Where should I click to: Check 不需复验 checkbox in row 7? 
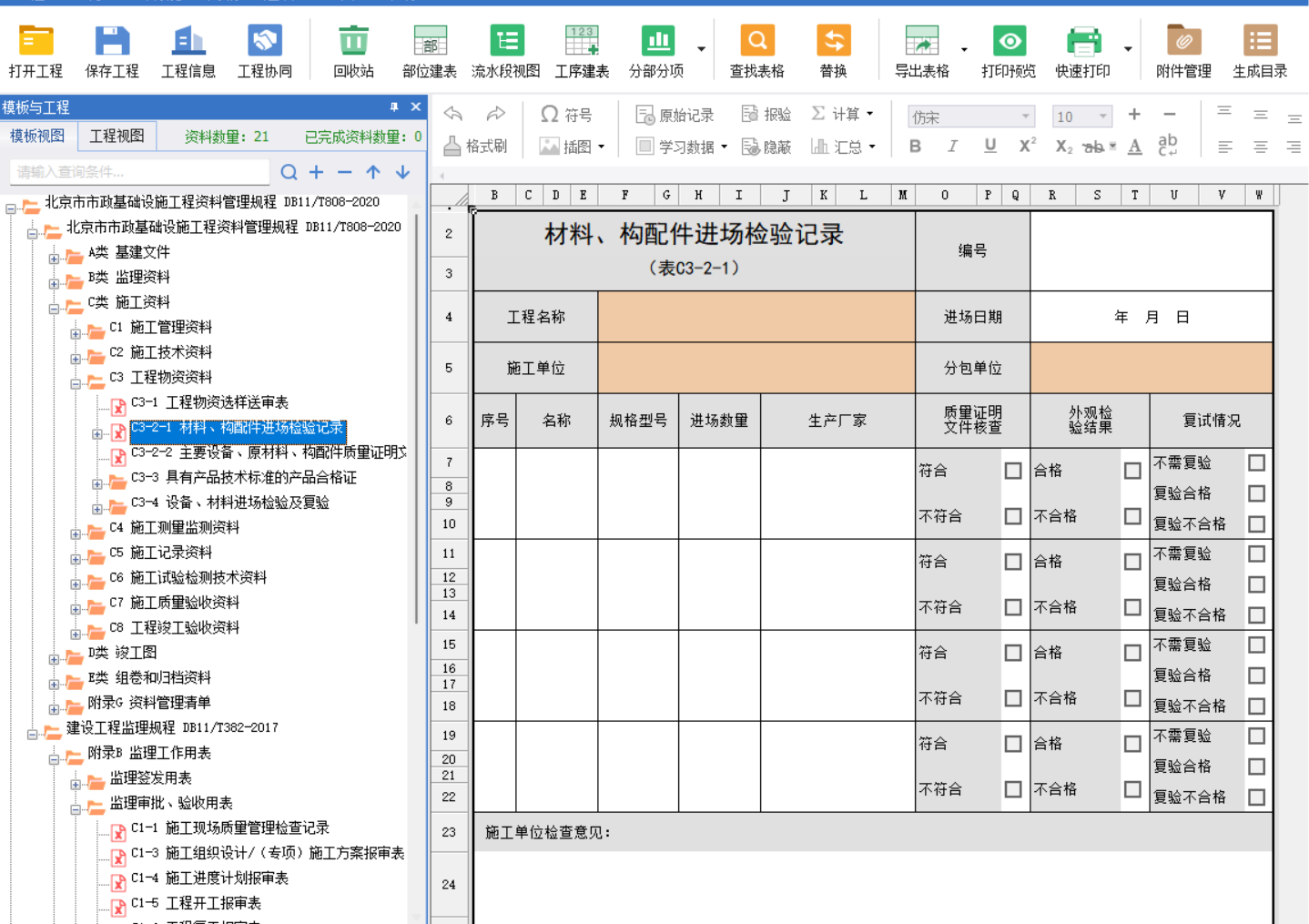click(x=1257, y=462)
